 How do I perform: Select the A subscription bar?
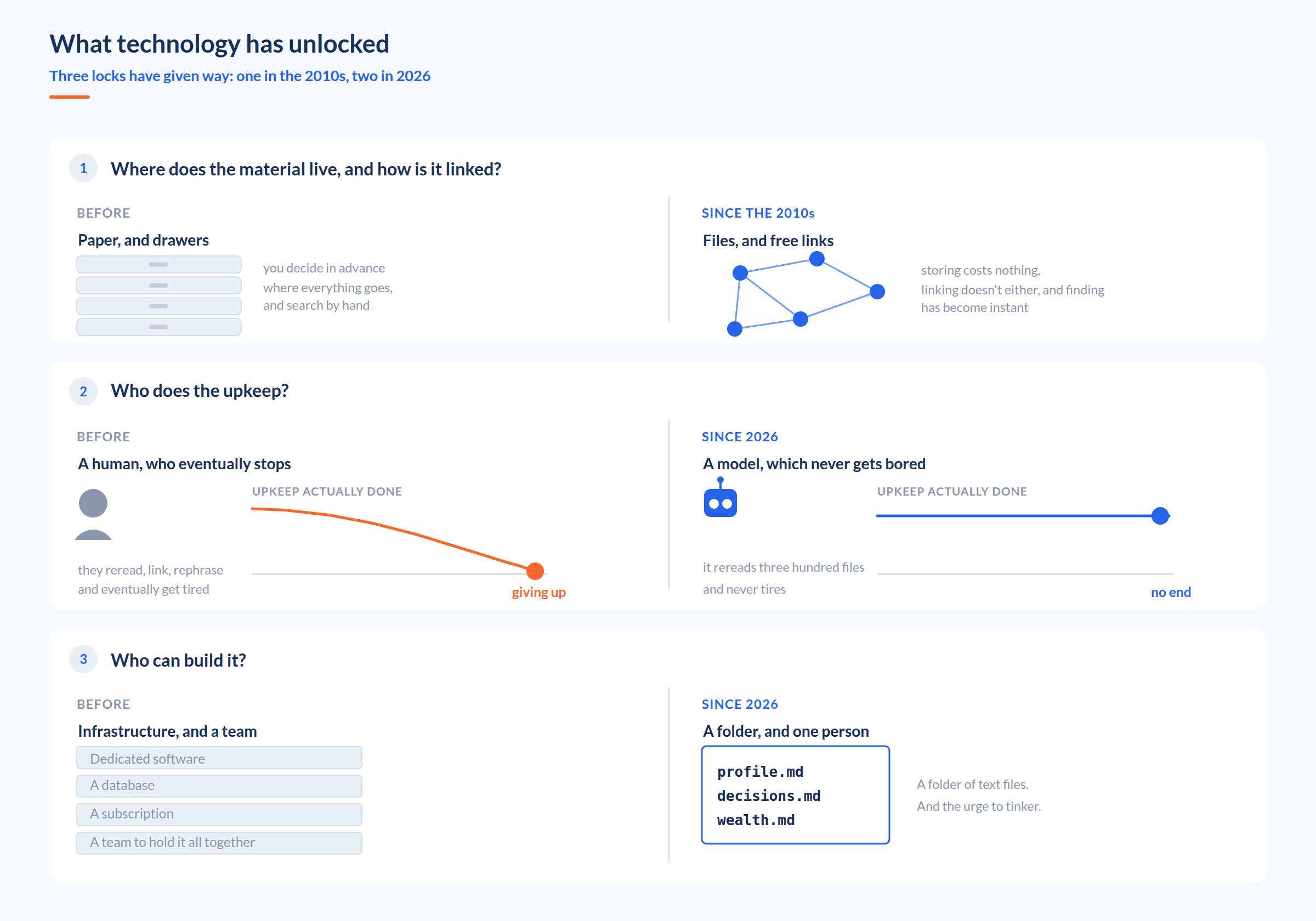click(x=219, y=815)
